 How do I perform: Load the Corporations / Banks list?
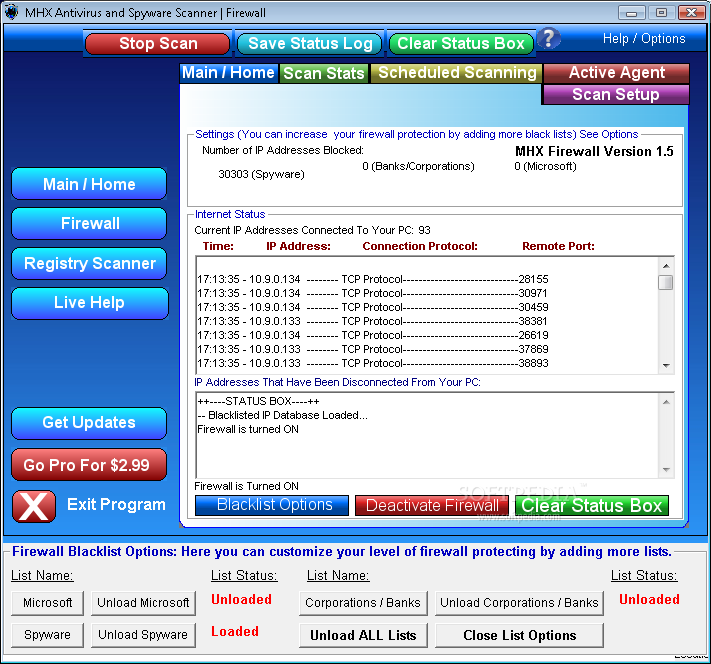[x=363, y=603]
